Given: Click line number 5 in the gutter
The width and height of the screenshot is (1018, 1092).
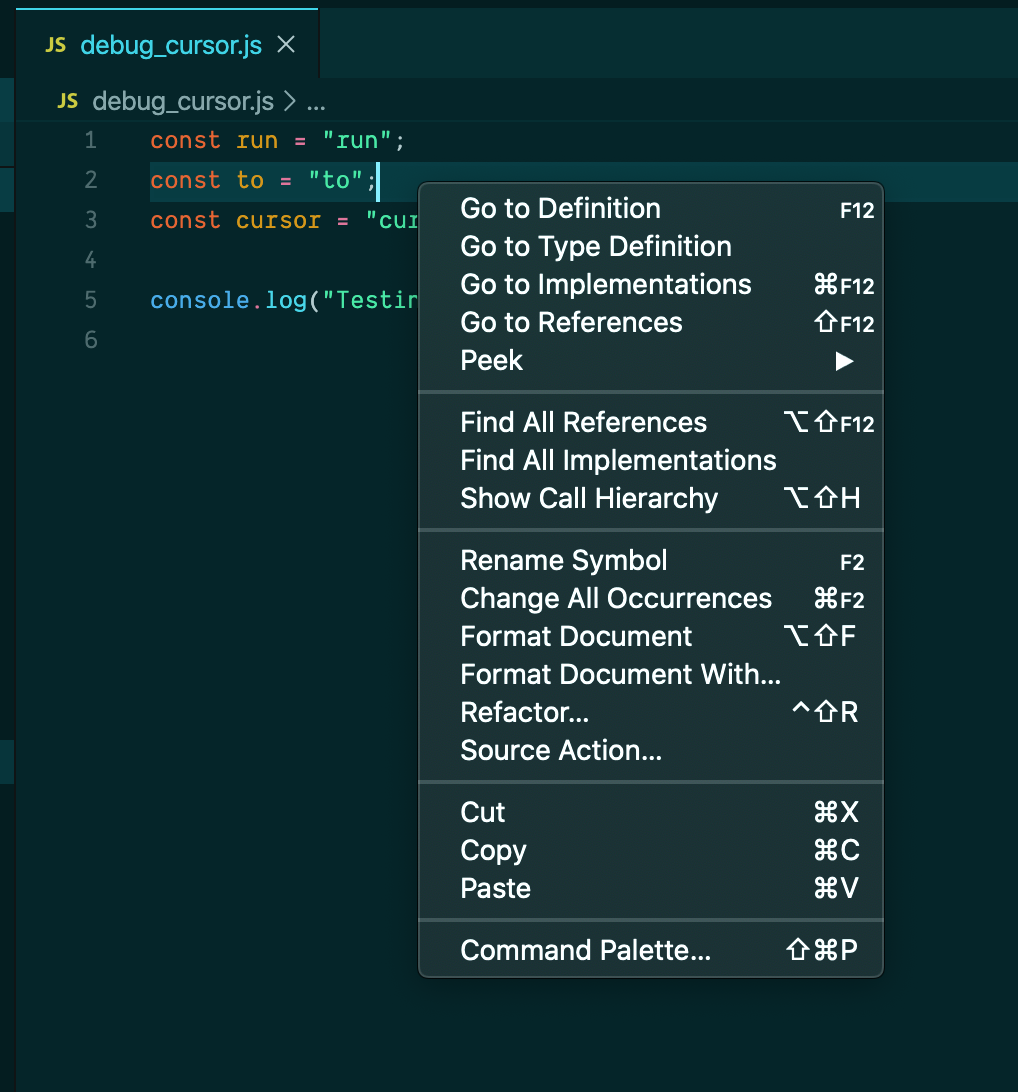Looking at the screenshot, I should click(x=89, y=300).
